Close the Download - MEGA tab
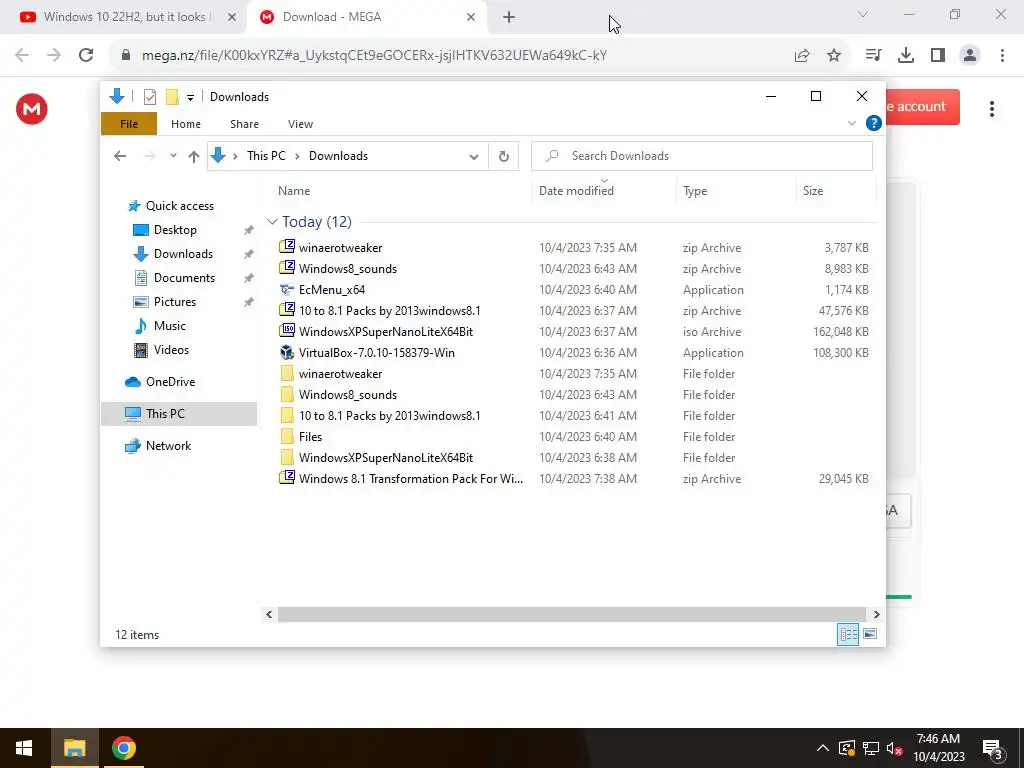The image size is (1024, 768). (x=471, y=17)
